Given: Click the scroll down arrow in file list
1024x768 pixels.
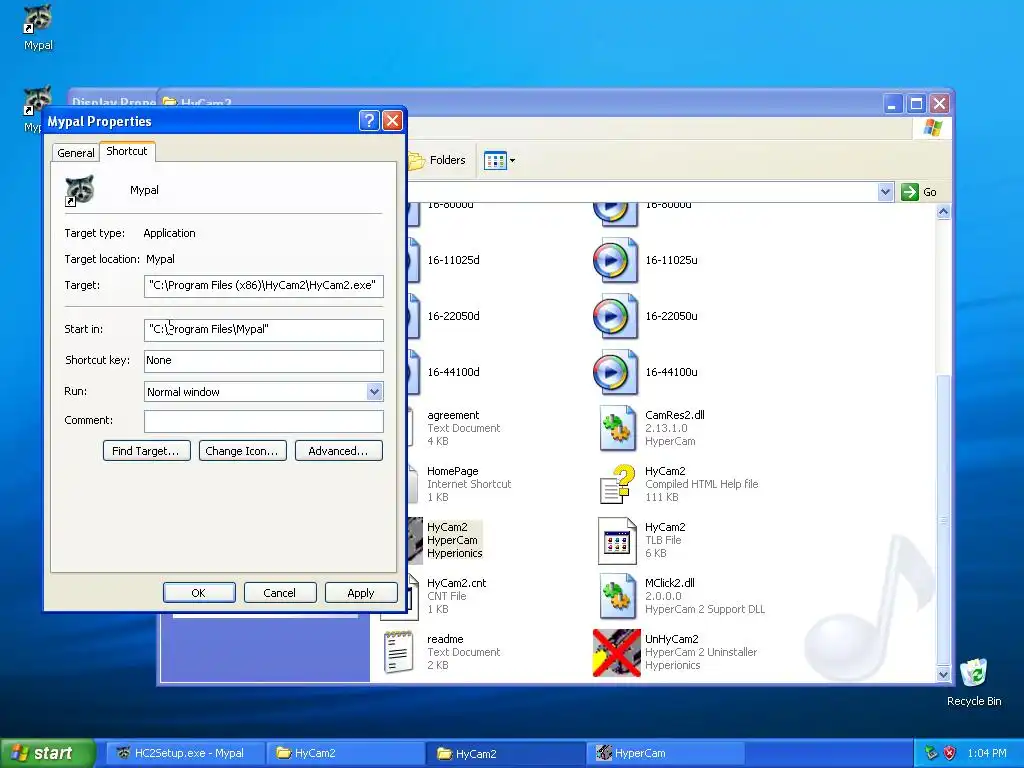Looking at the screenshot, I should tap(943, 675).
